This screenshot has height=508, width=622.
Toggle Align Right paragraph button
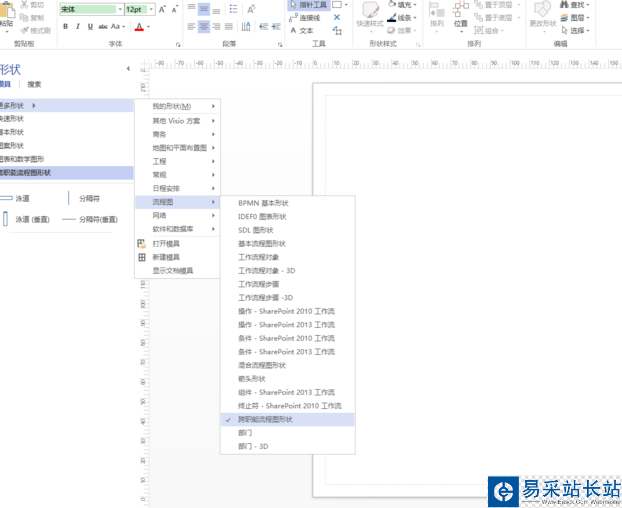(x=216, y=27)
